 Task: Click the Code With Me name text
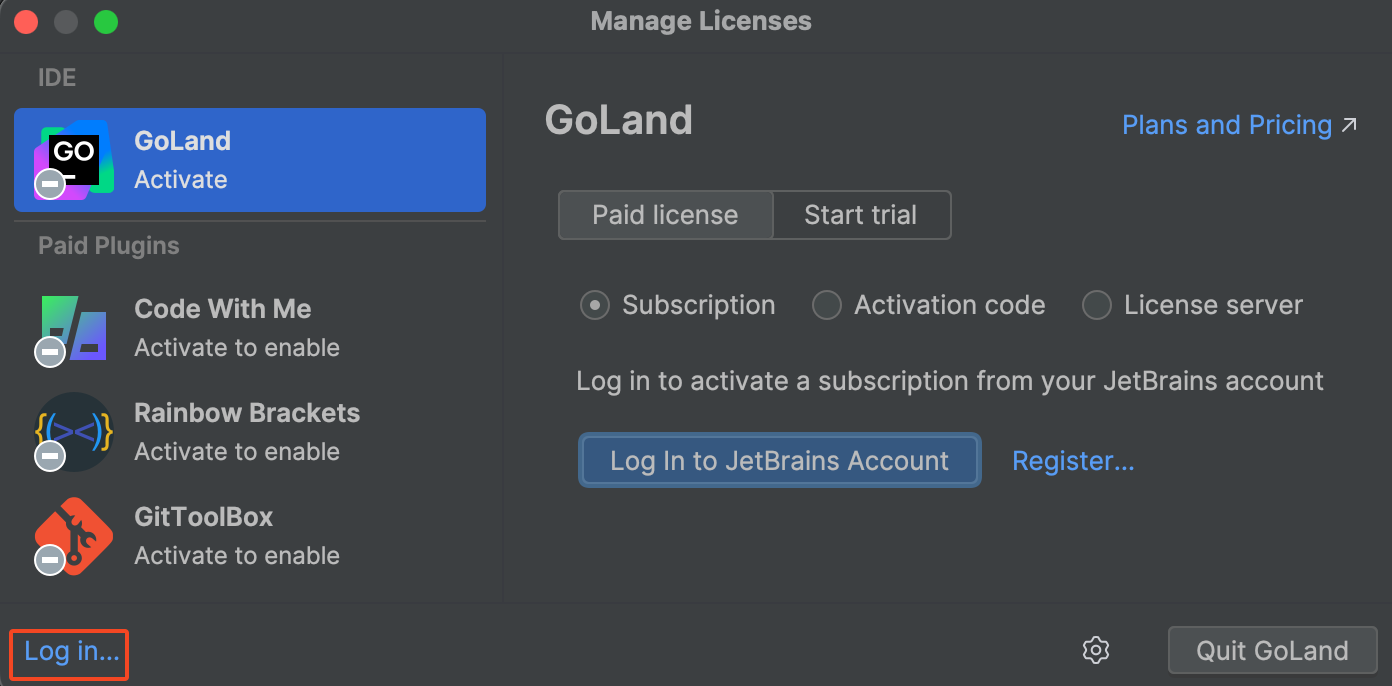(x=223, y=309)
